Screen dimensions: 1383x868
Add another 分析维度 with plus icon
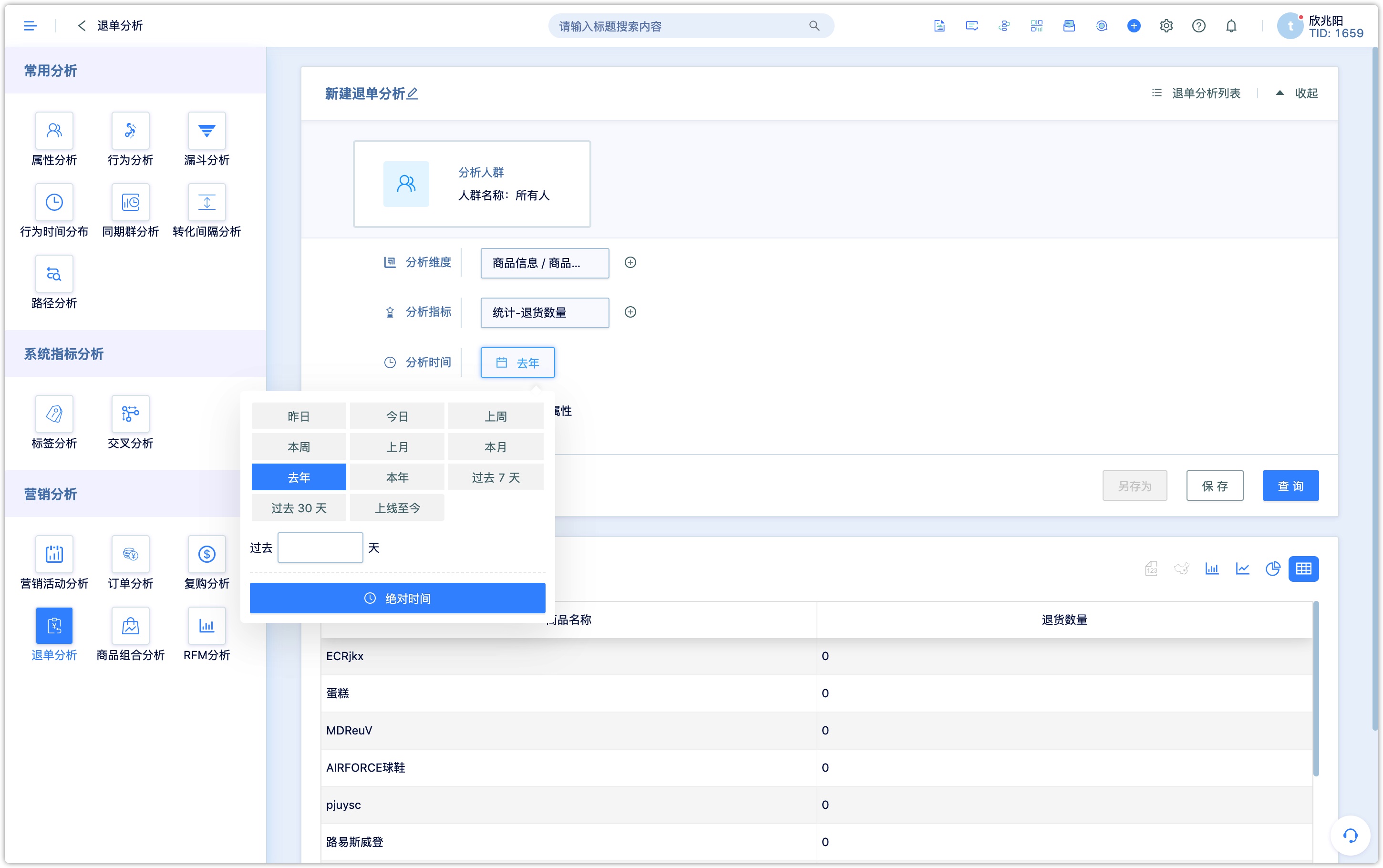[x=630, y=262]
